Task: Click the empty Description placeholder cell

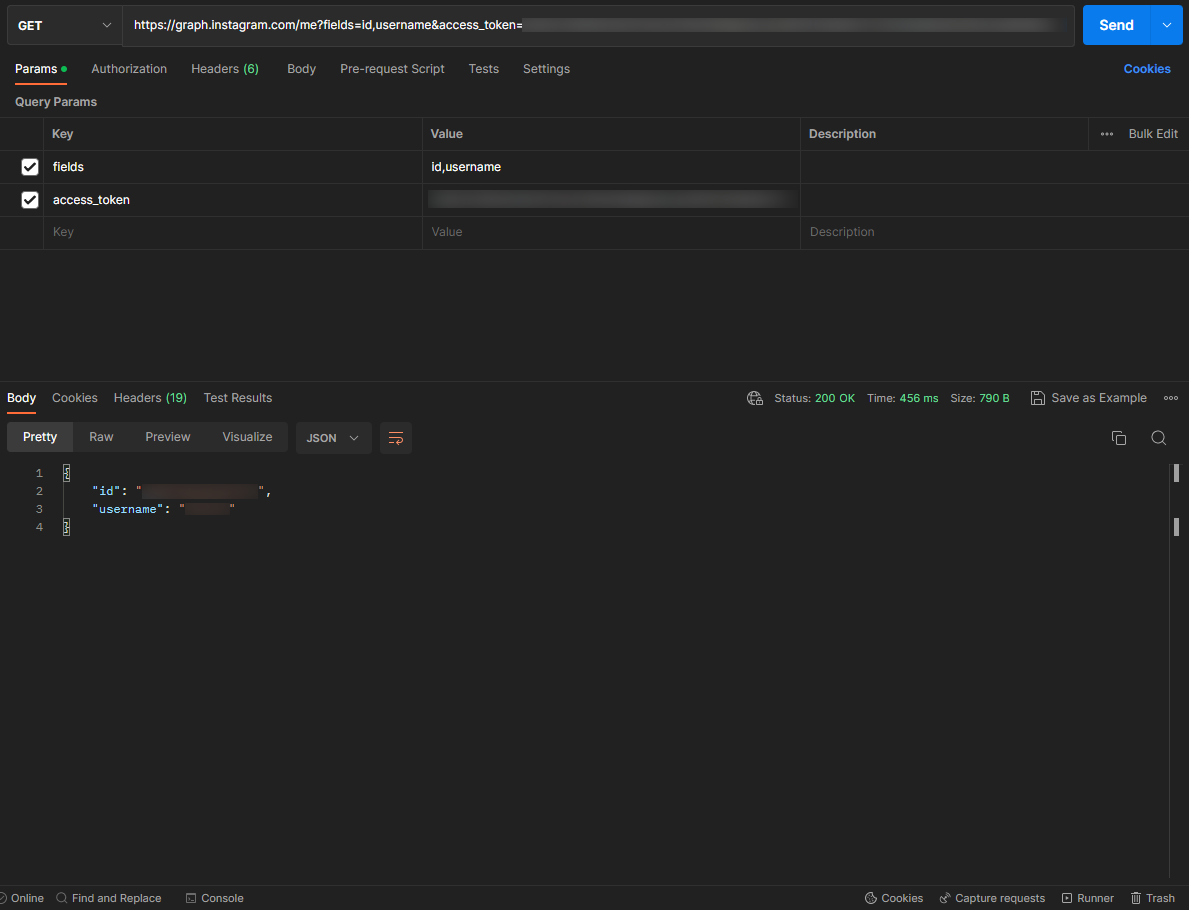Action: click(x=994, y=232)
